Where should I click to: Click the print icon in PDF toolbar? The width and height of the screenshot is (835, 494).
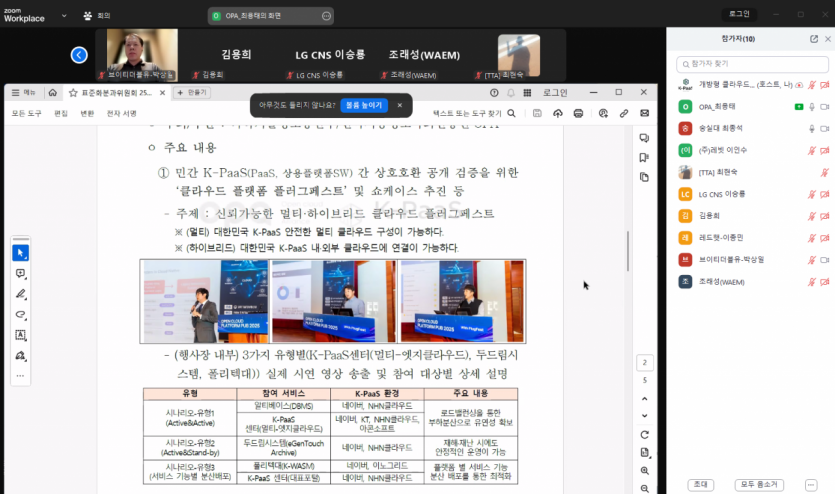pos(579,113)
